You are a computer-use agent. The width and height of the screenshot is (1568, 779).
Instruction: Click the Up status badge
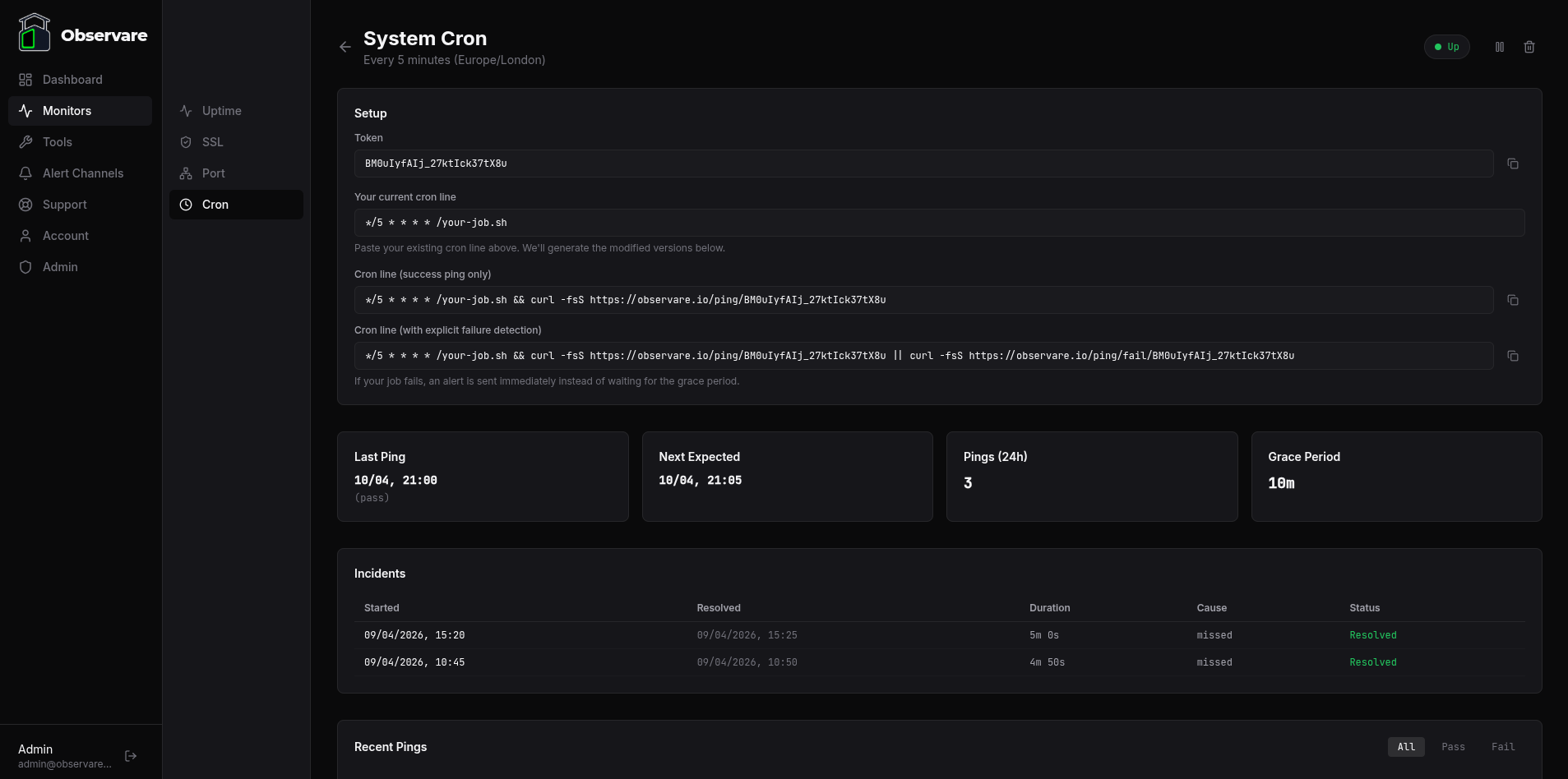tap(1447, 47)
